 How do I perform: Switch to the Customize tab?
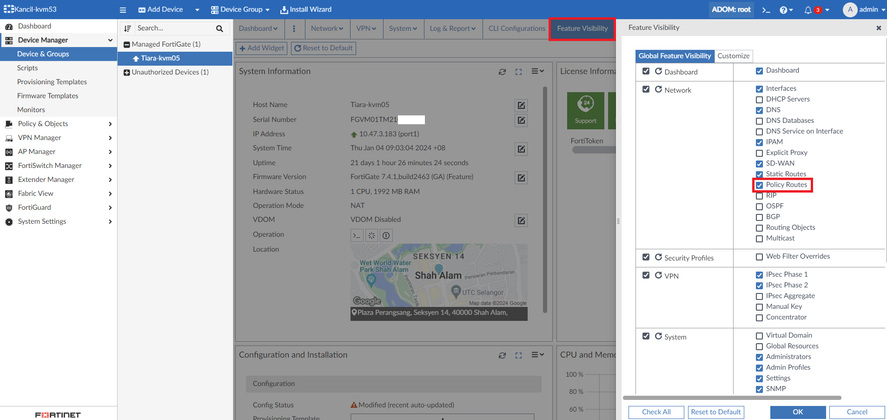tap(733, 56)
